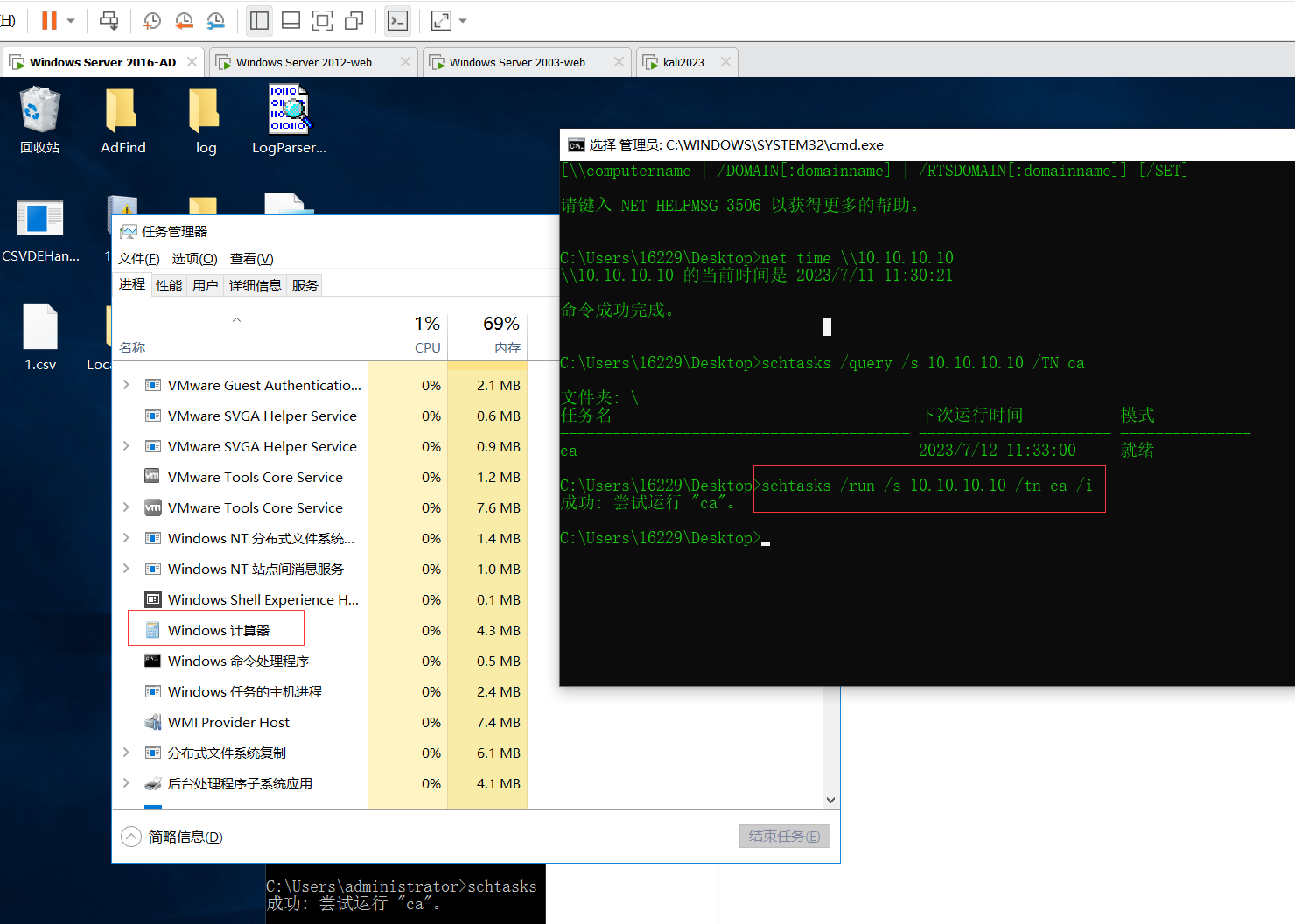Open the snapshot manager icon
The width and height of the screenshot is (1295, 924).
[215, 20]
